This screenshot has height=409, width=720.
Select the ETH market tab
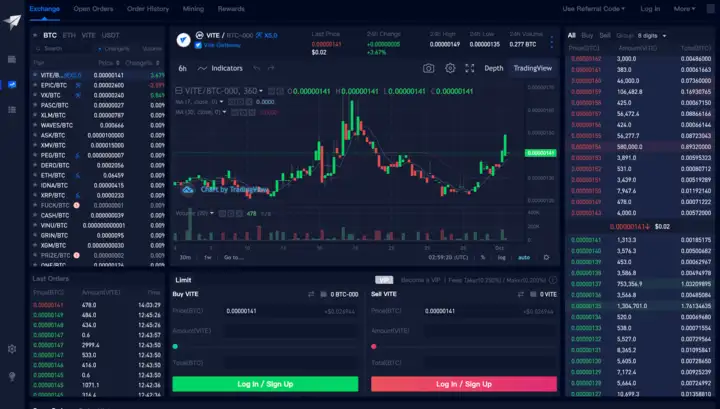coord(69,34)
